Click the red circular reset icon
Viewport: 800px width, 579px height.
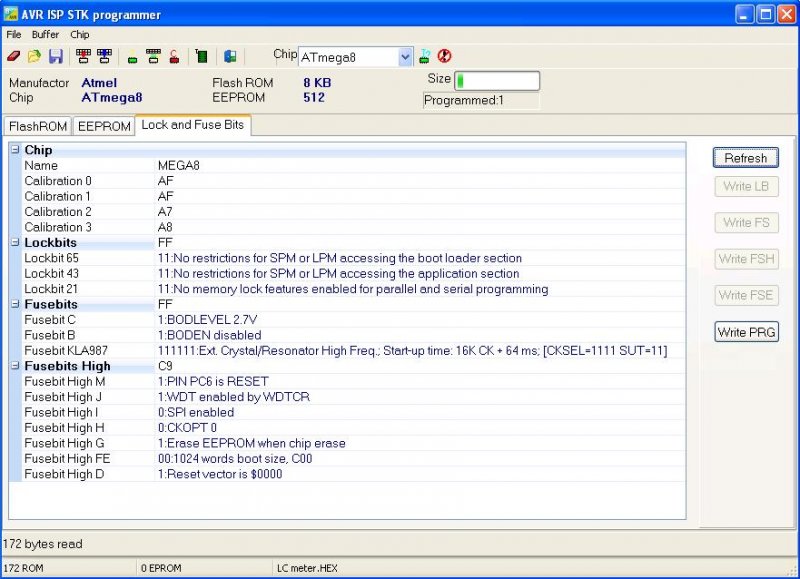(444, 56)
